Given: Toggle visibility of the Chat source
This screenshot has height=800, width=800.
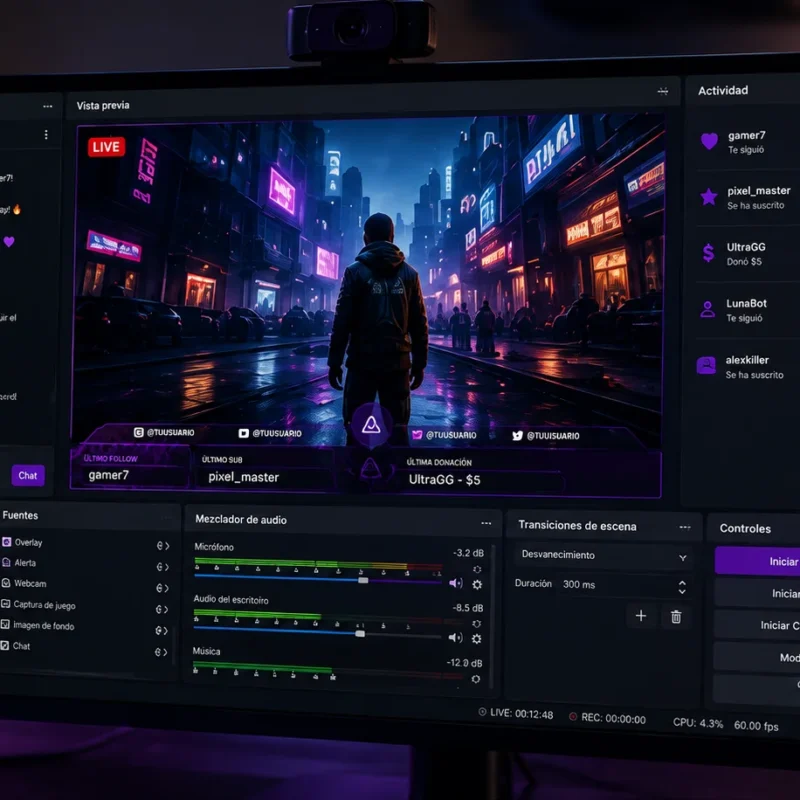Looking at the screenshot, I should click(158, 652).
